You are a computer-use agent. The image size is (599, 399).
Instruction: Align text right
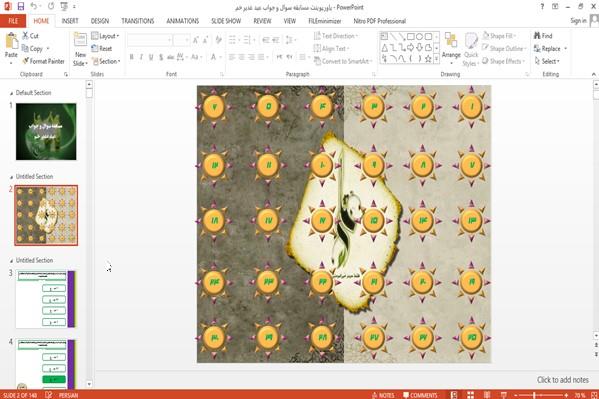251,57
